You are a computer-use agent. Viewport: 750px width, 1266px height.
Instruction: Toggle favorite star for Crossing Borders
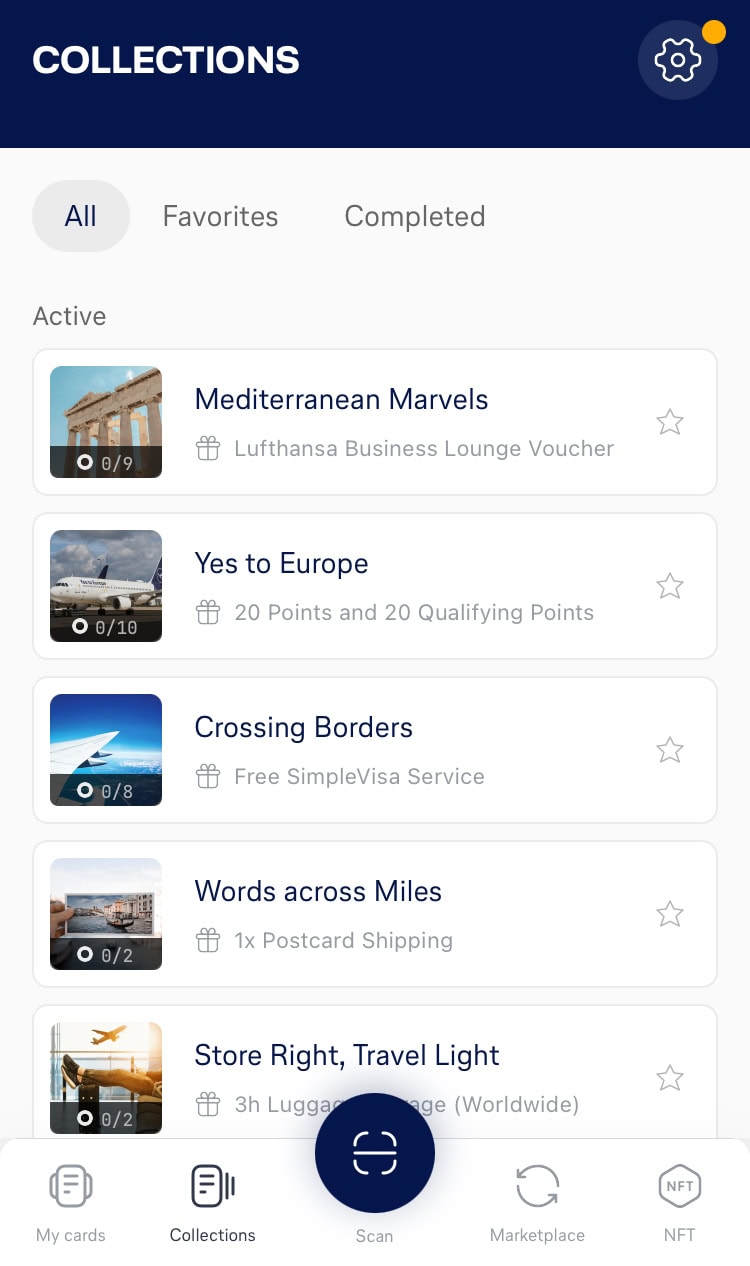pos(669,750)
